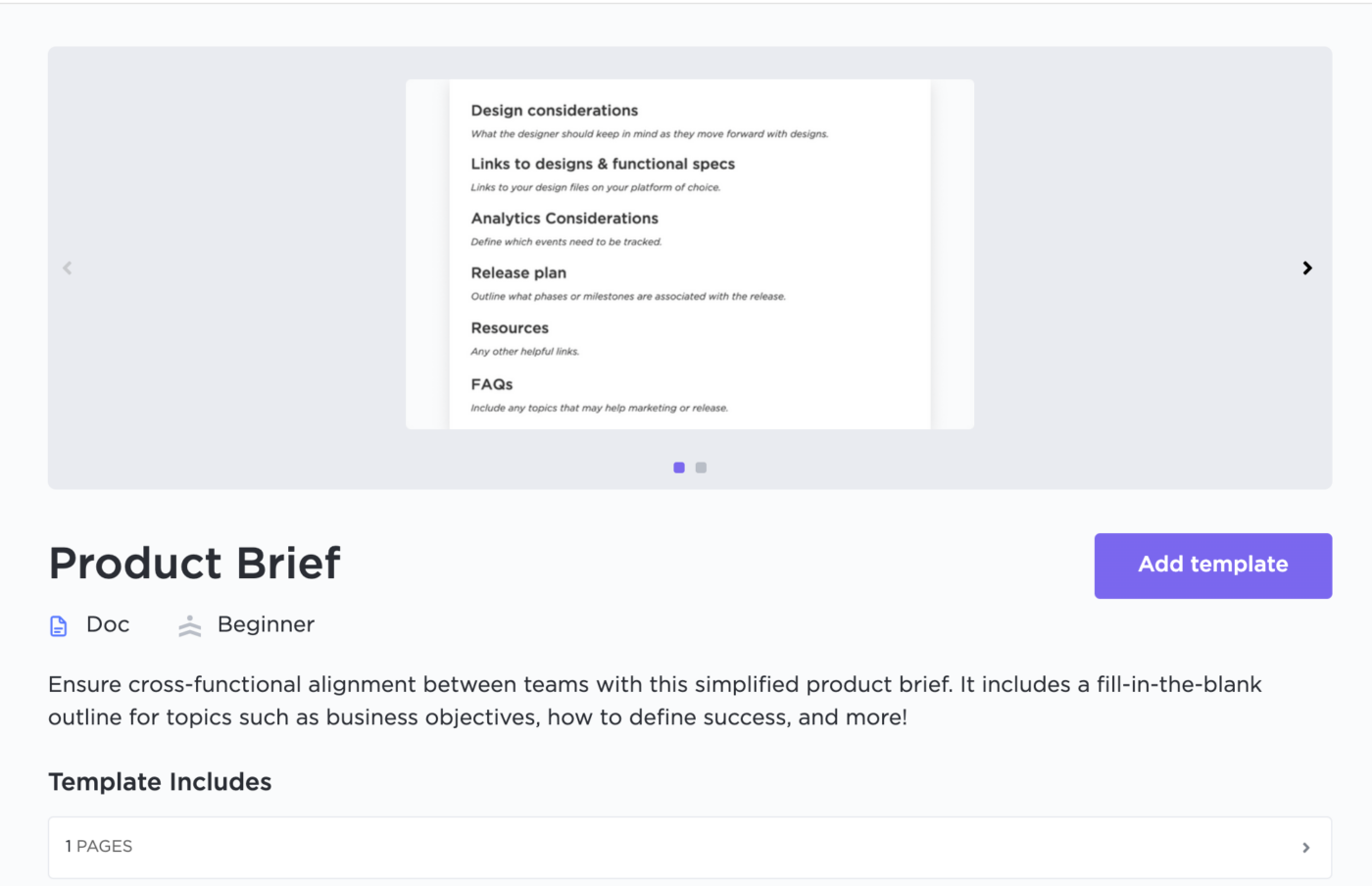Open the 1 PAGES row label
This screenshot has height=886, width=1372.
coord(99,847)
